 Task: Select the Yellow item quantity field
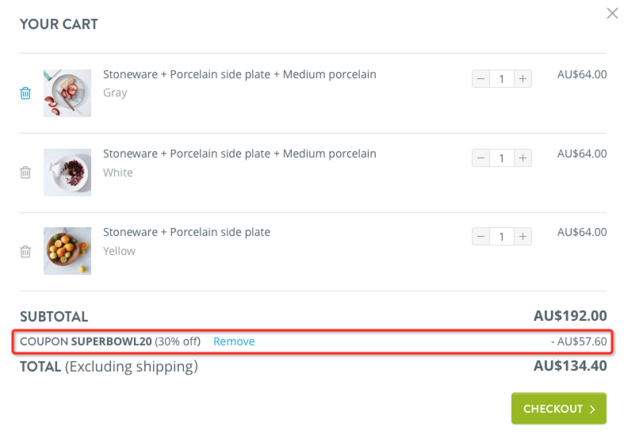point(502,237)
